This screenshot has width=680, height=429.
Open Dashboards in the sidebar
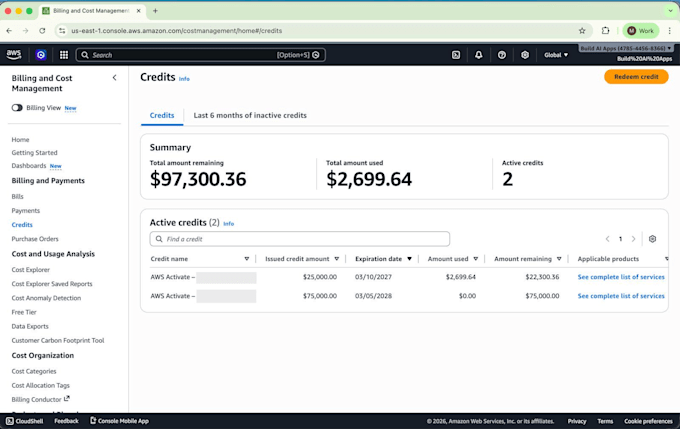point(29,166)
